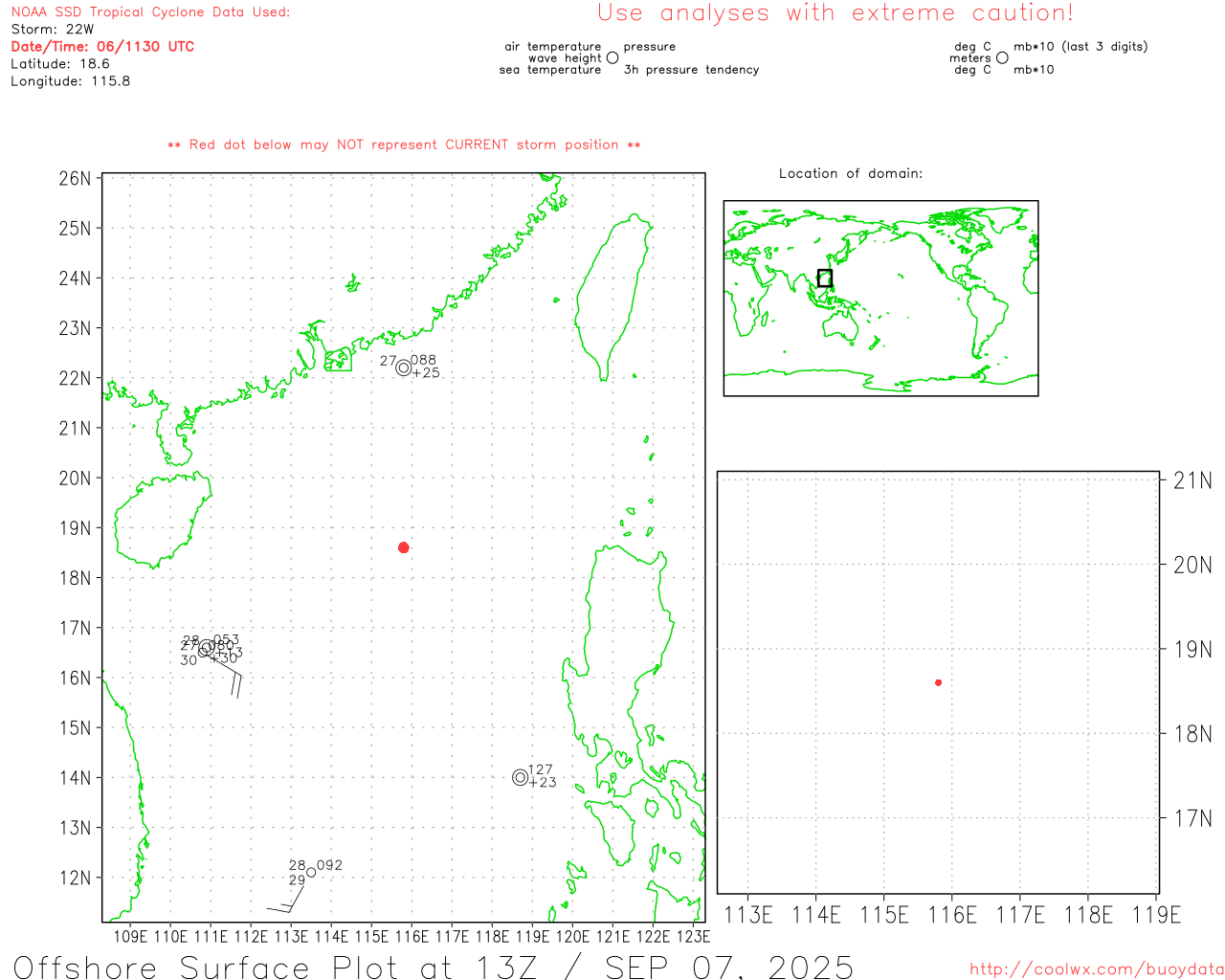Click the '113E' label on zoomed inset map
The width and height of the screenshot is (1225, 980).
(748, 915)
